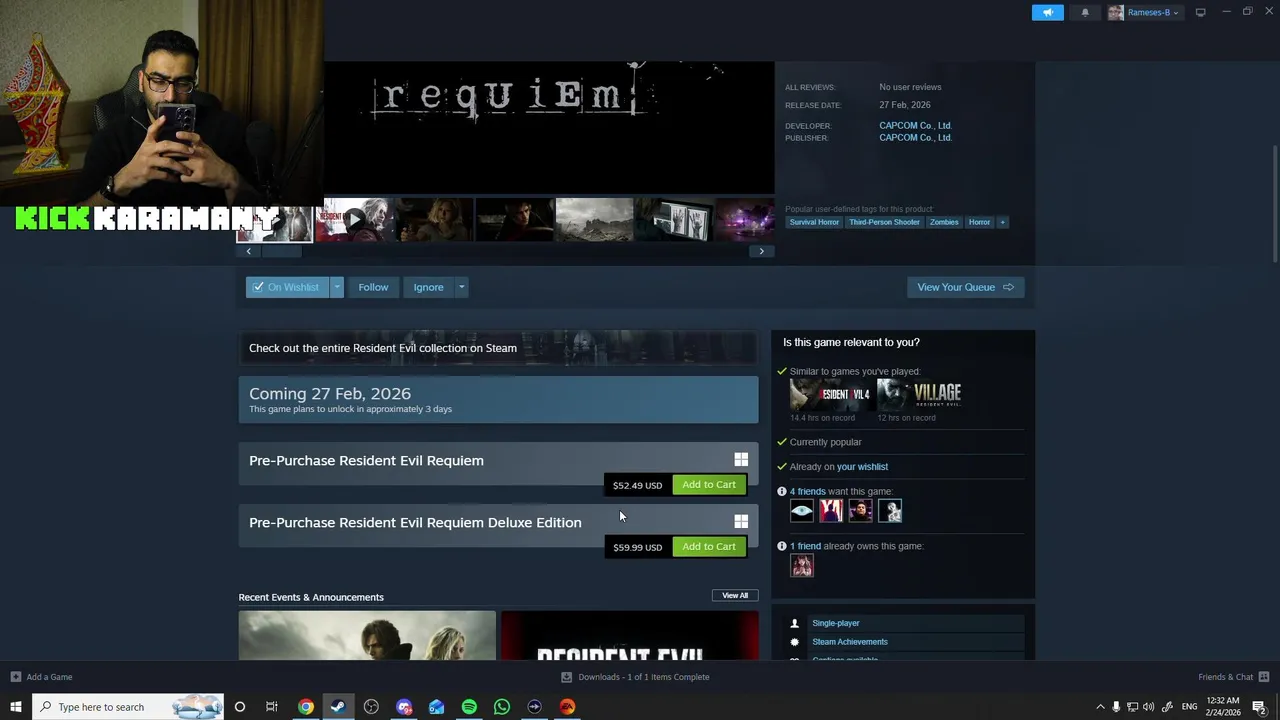Click Add a Game
This screenshot has width=1280, height=720.
42,677
